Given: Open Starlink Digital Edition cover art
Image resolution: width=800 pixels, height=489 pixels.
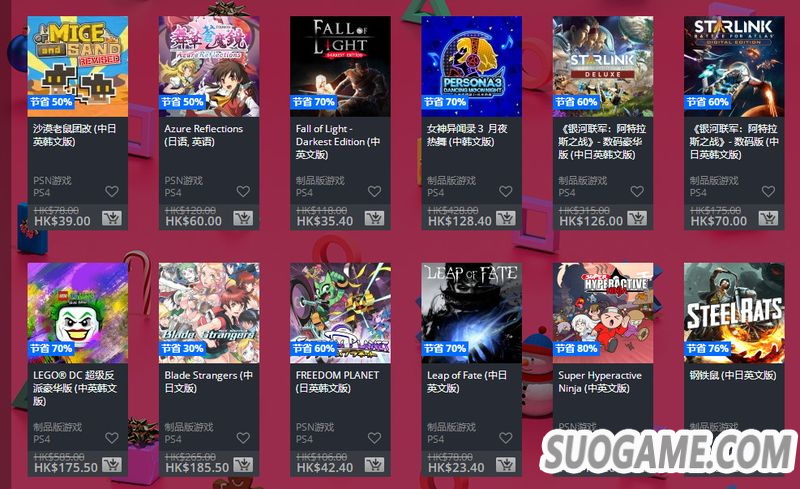Looking at the screenshot, I should coord(734,66).
